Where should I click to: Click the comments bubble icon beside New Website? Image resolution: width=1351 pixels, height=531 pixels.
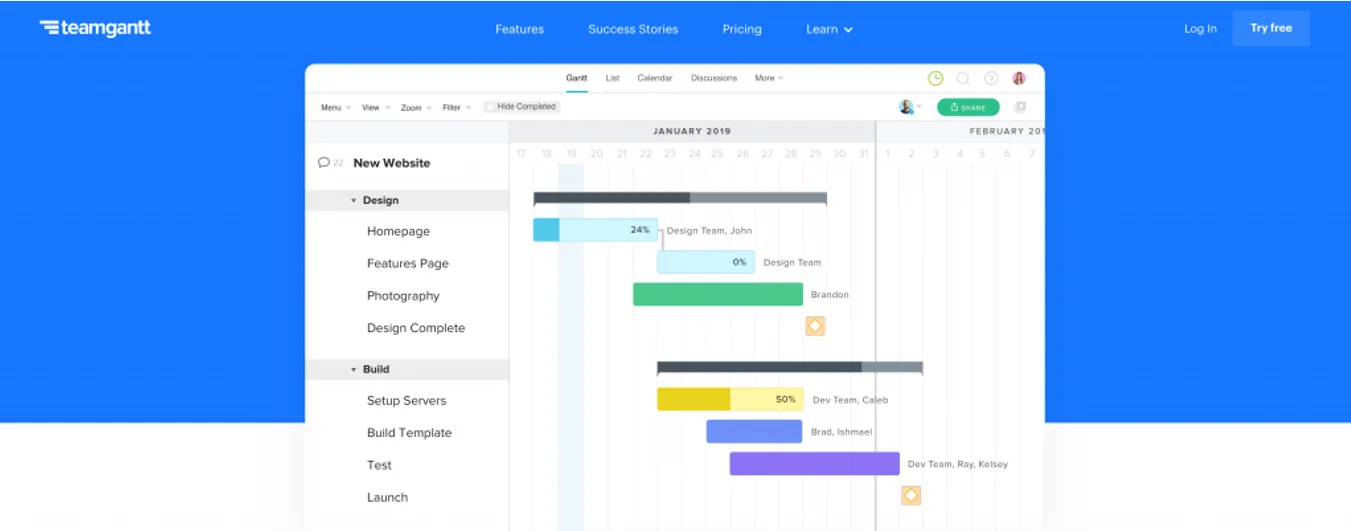tap(324, 163)
